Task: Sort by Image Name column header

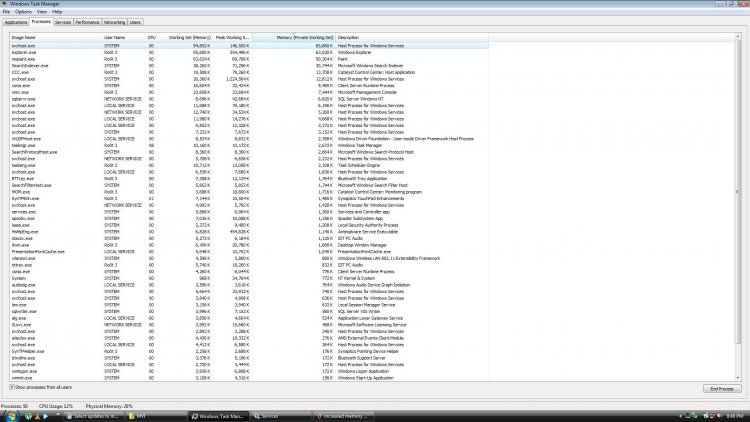Action: pyautogui.click(x=55, y=37)
